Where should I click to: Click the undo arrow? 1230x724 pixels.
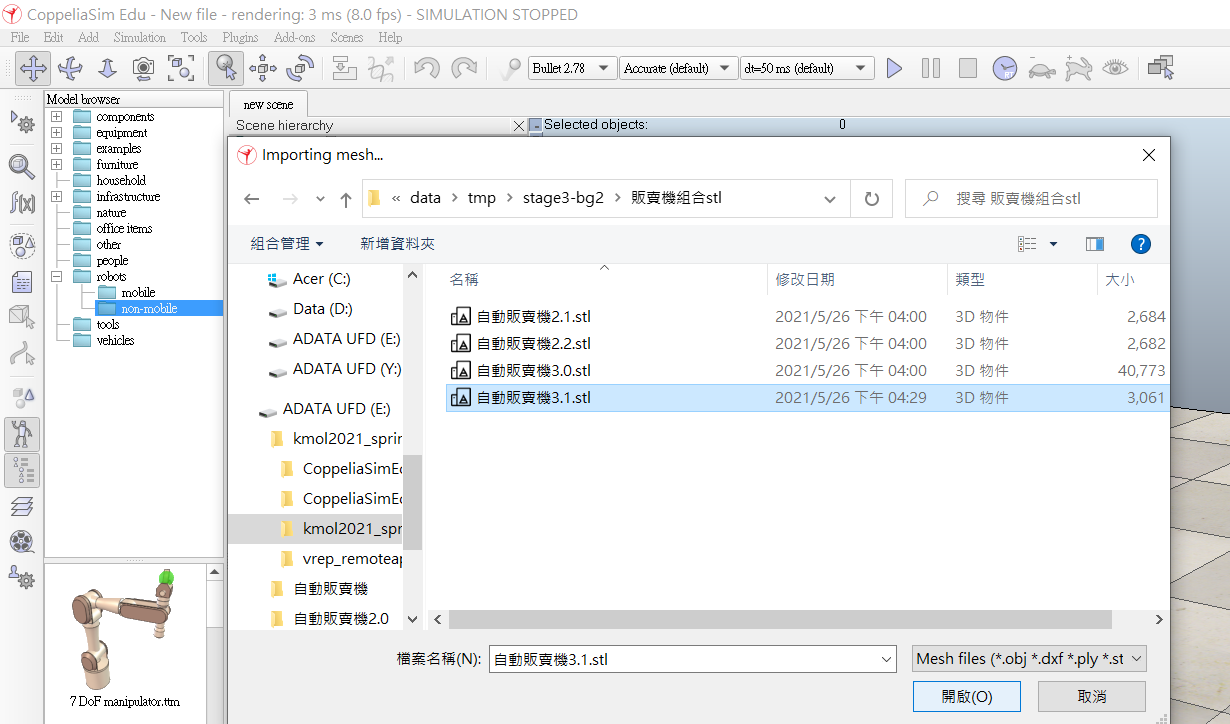point(427,68)
